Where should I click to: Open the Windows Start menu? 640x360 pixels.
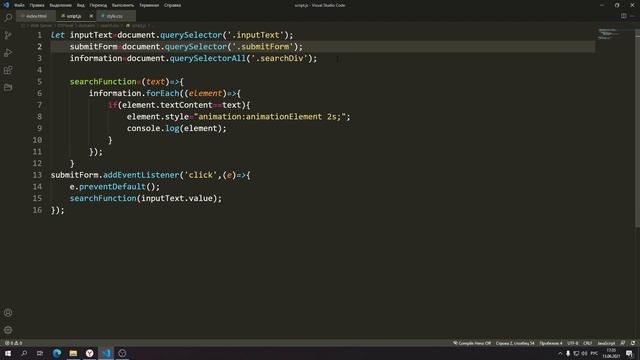8,353
